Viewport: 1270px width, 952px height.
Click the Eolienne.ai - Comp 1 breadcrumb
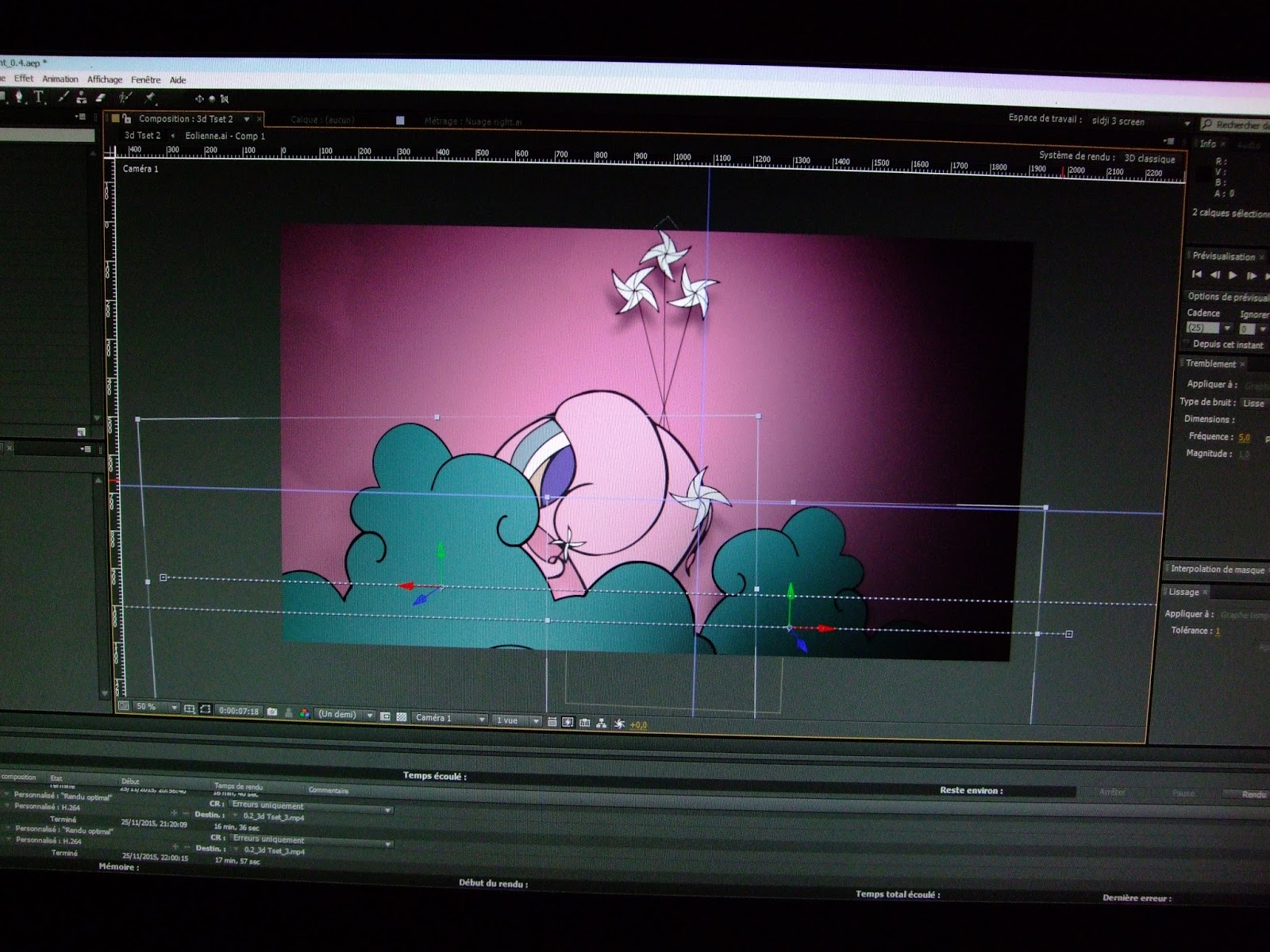click(225, 136)
